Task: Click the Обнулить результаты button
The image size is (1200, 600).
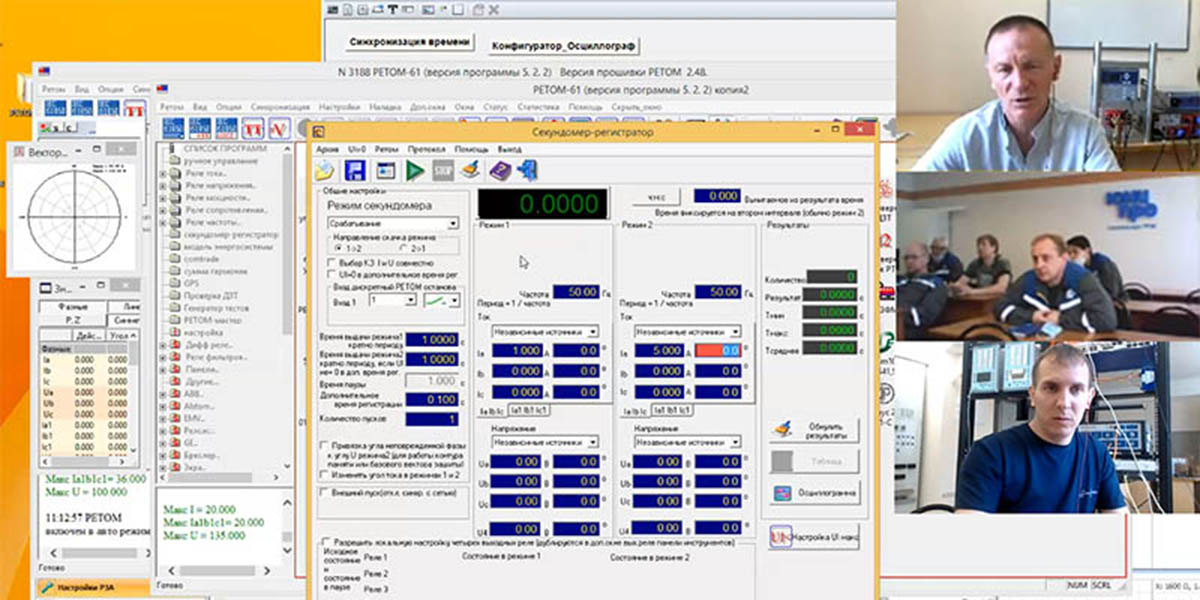Action: [x=814, y=430]
